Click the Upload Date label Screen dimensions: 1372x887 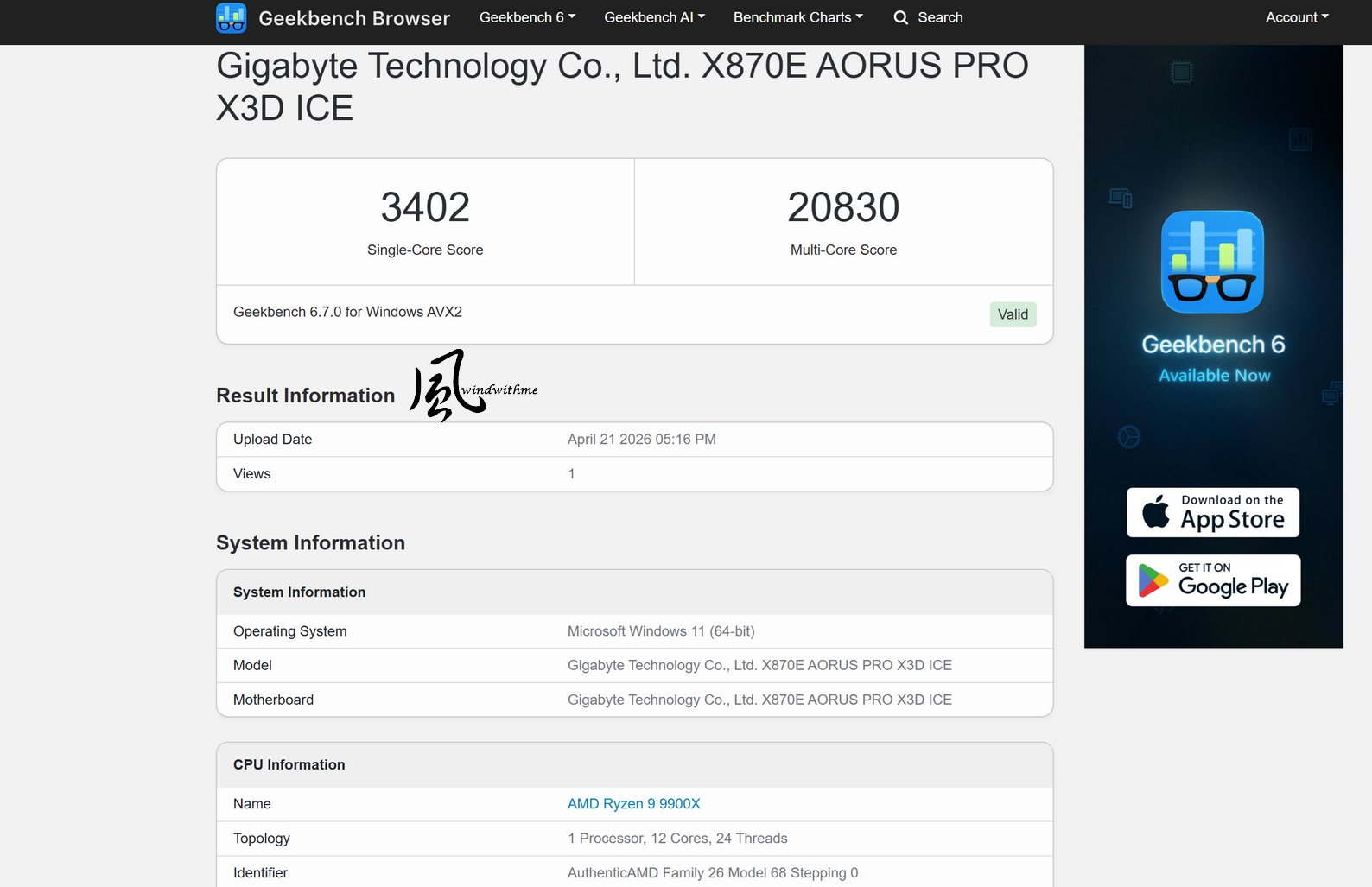[x=272, y=440]
